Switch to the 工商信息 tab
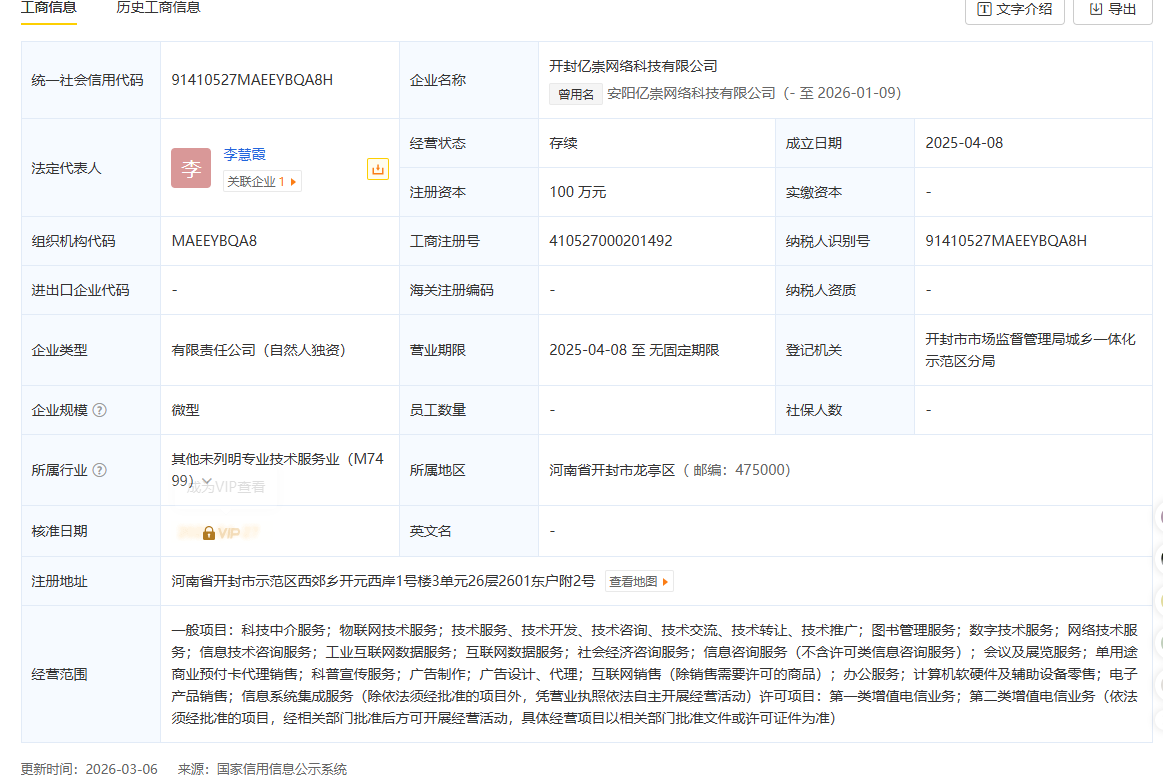 click(49, 8)
